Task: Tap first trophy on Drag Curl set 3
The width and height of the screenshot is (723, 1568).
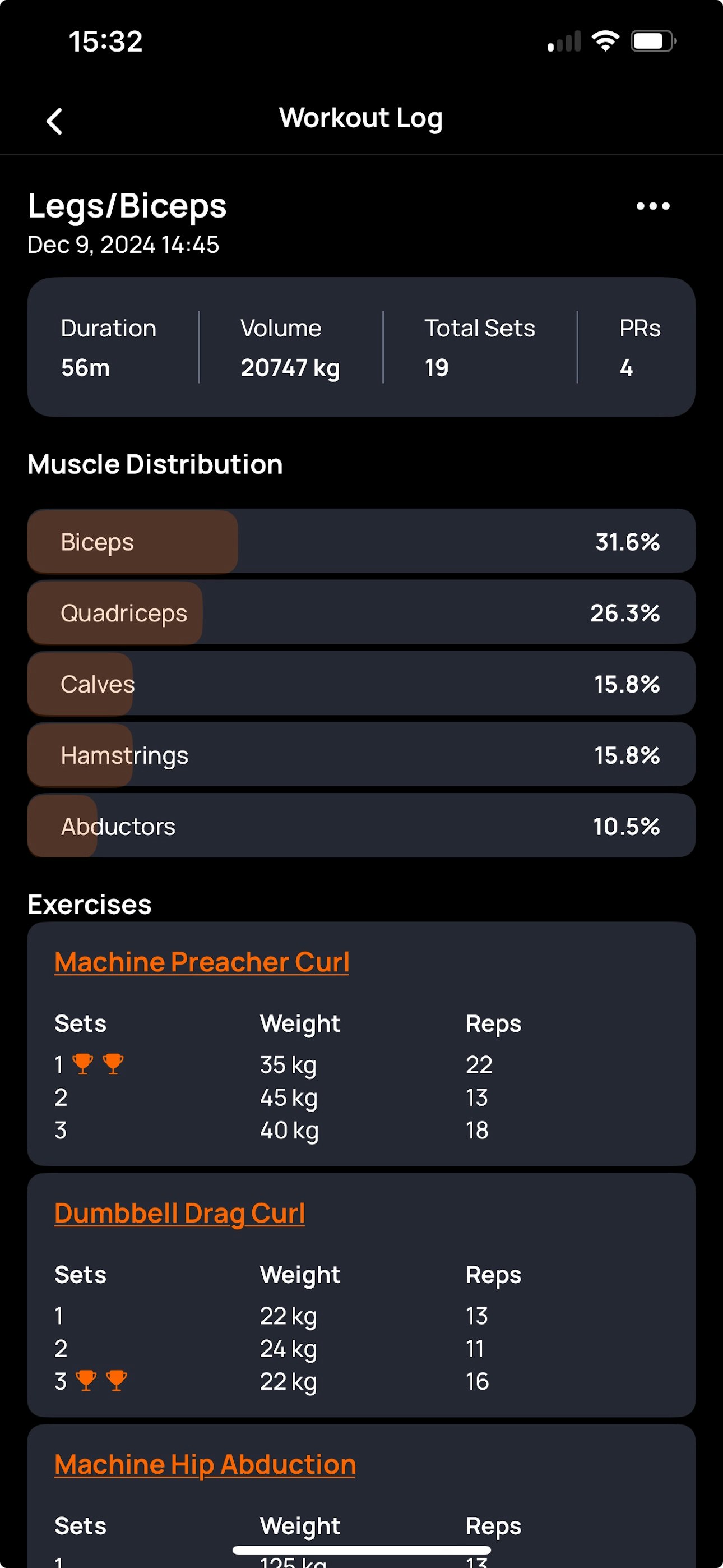Action: pyautogui.click(x=86, y=1381)
